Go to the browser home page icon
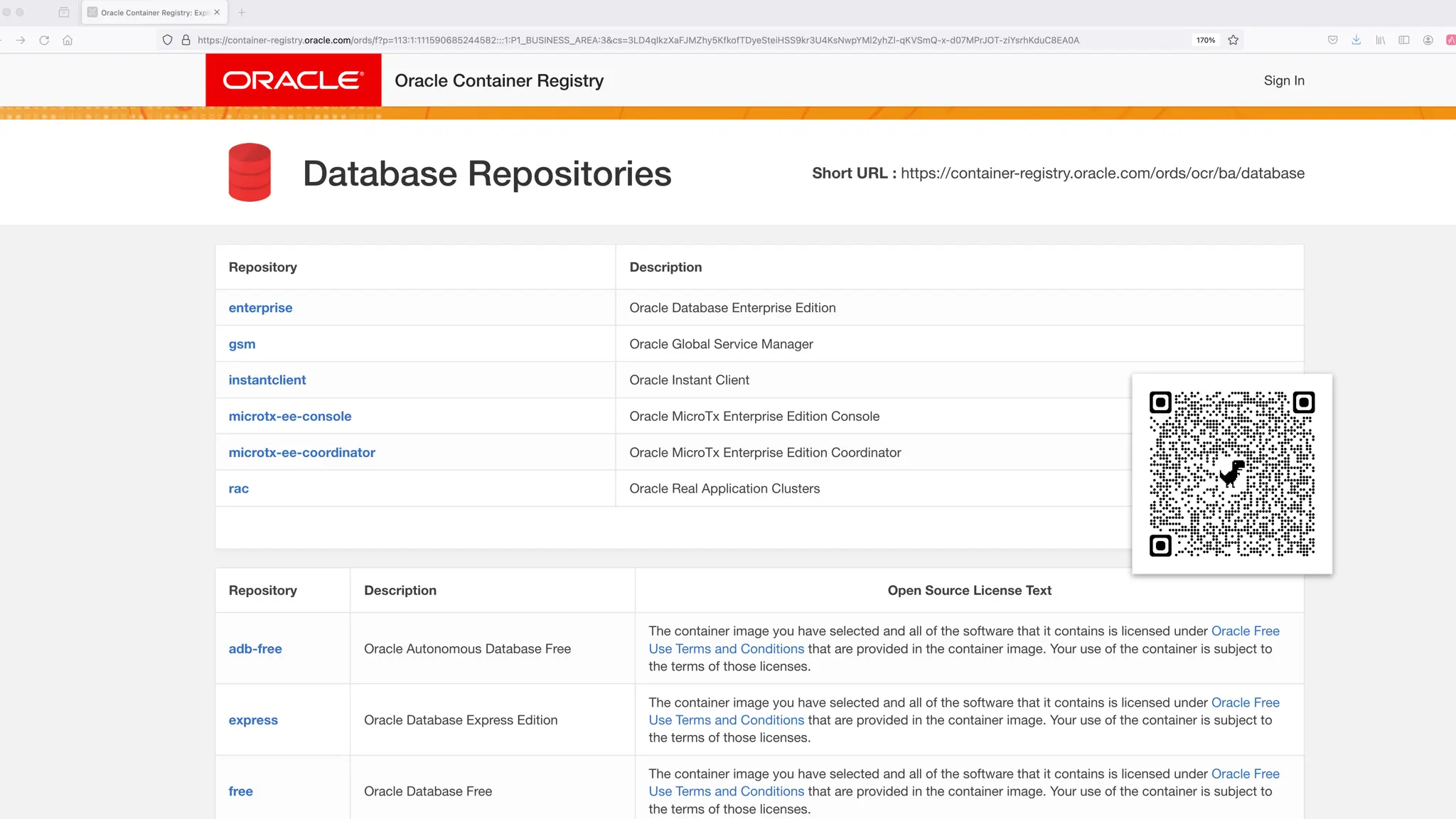 (68, 41)
